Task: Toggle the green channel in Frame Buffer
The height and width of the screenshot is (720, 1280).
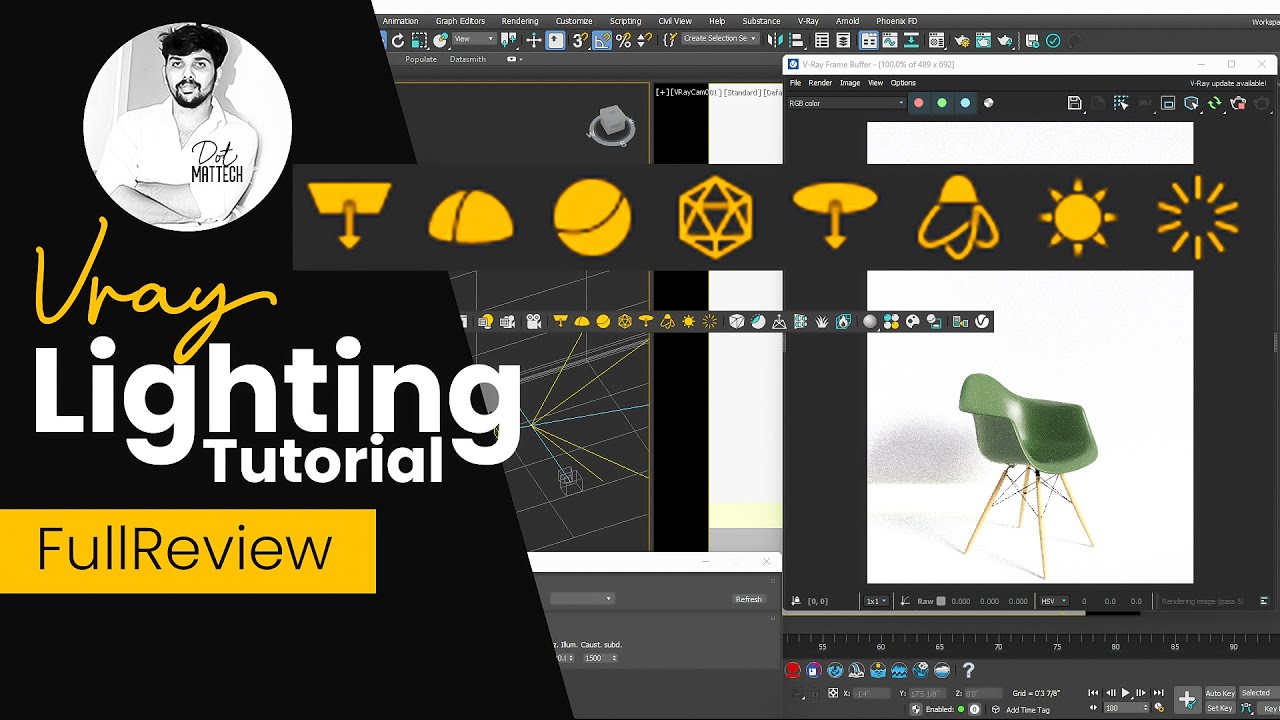Action: pyautogui.click(x=942, y=103)
